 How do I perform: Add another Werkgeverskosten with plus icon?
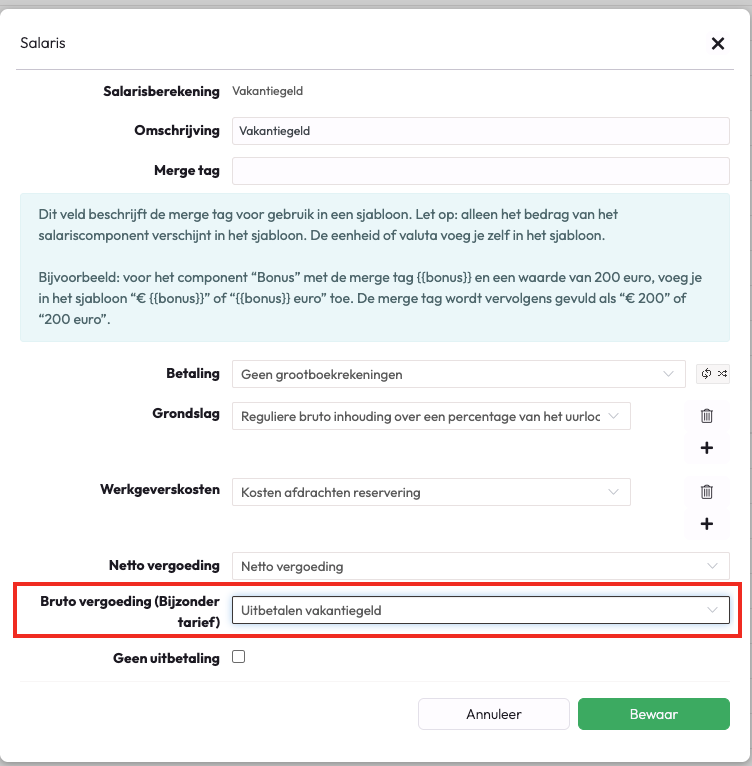click(706, 523)
